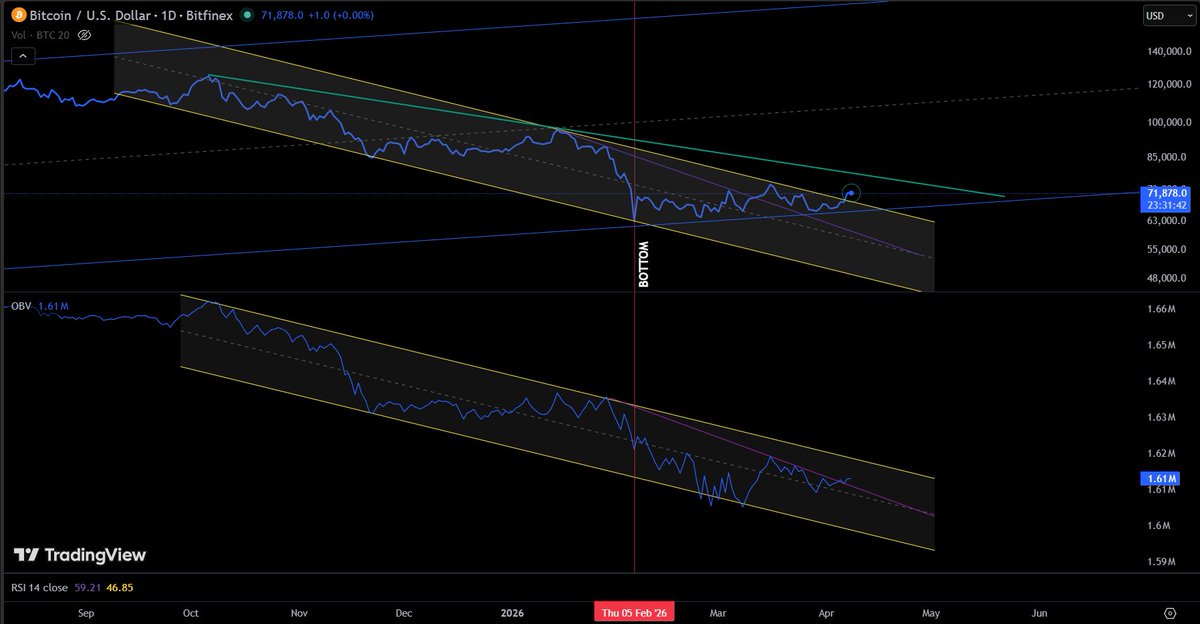Click Oct on the time axis

190,612
